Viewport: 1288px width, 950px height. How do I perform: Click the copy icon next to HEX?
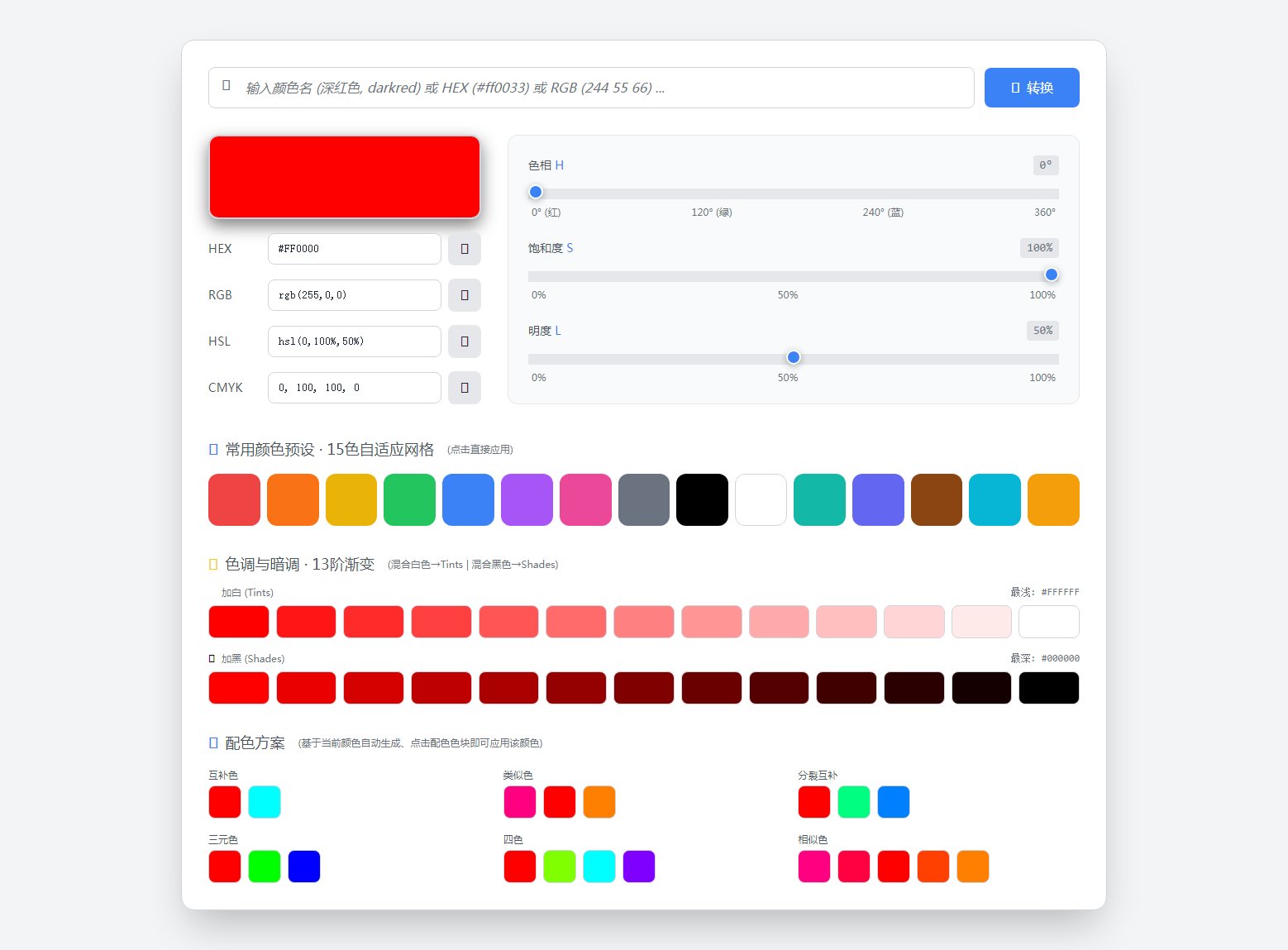coord(465,249)
